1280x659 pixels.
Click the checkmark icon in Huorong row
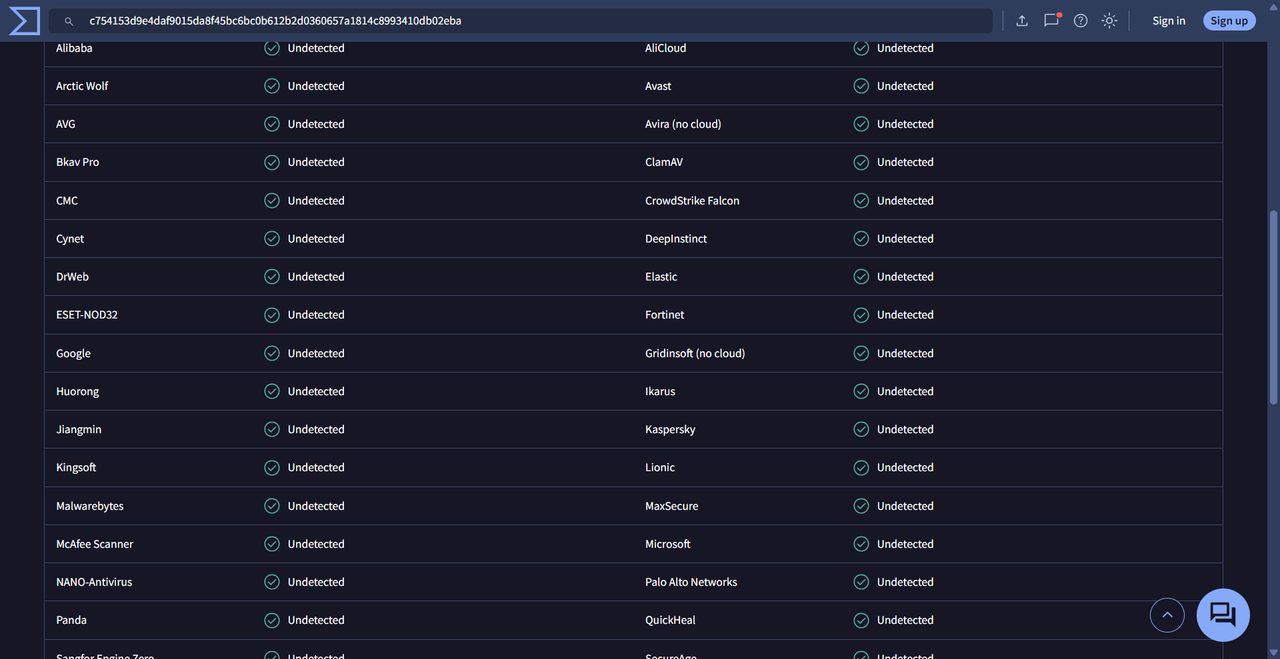(x=272, y=391)
